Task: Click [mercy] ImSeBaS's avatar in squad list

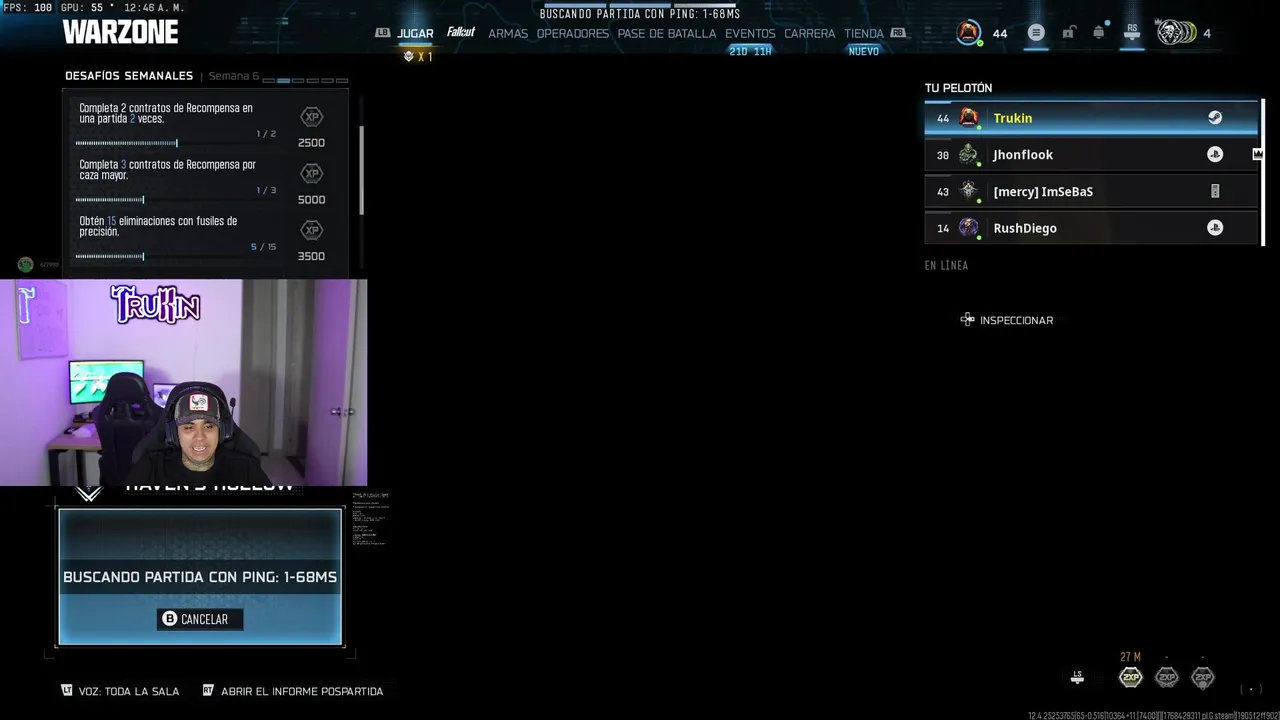Action: (968, 191)
